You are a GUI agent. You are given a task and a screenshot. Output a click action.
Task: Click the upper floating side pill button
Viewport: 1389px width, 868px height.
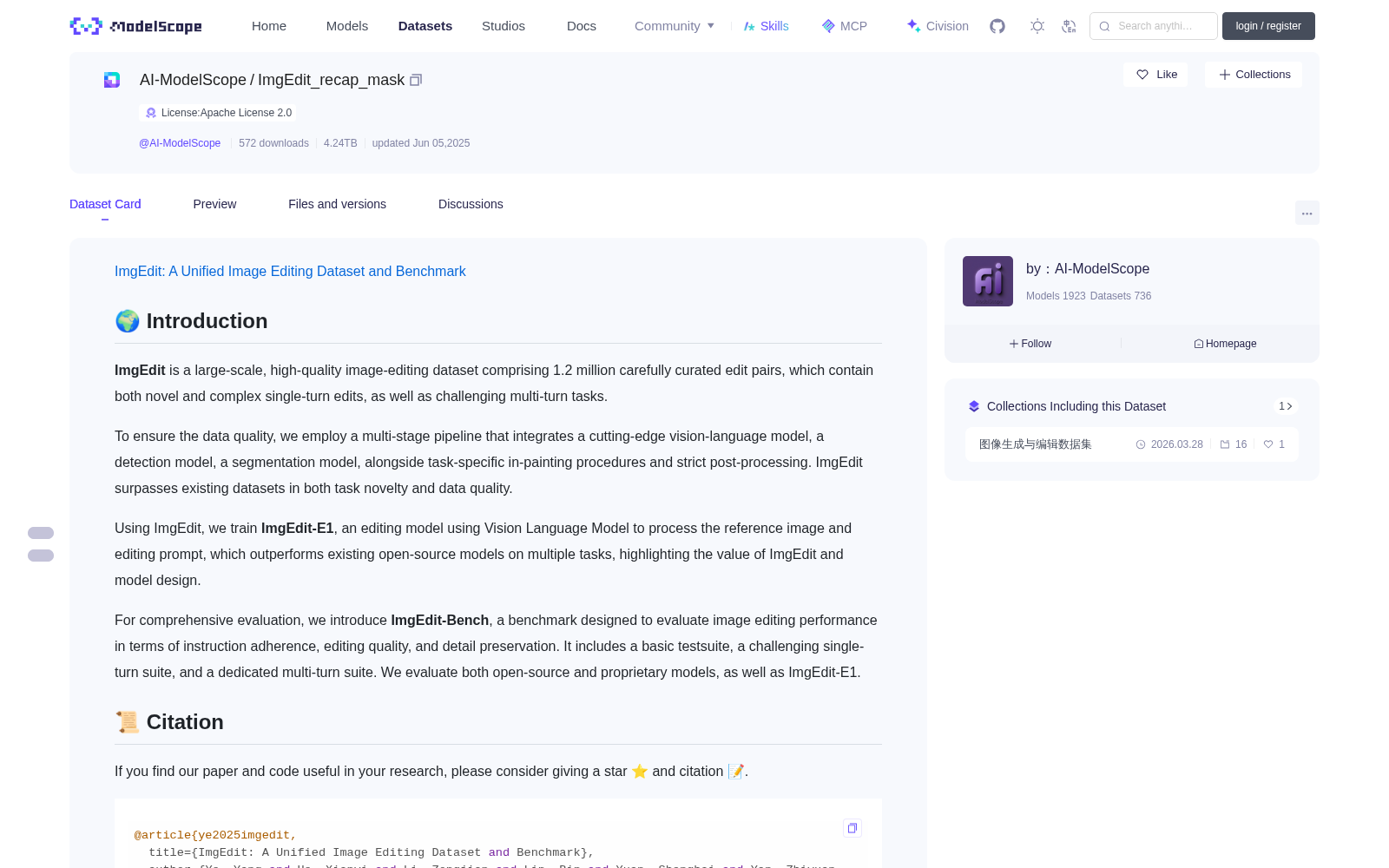click(41, 533)
